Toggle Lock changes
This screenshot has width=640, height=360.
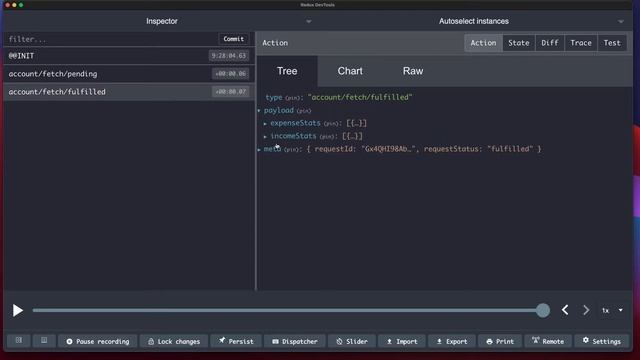point(174,341)
